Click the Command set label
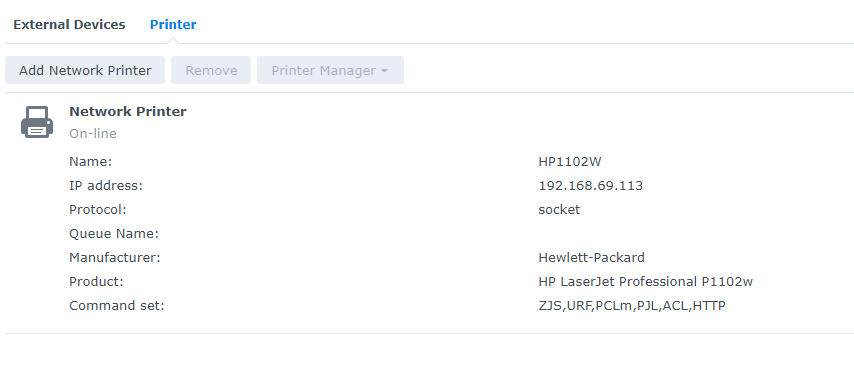Viewport: 854px width, 370px height. (117, 306)
